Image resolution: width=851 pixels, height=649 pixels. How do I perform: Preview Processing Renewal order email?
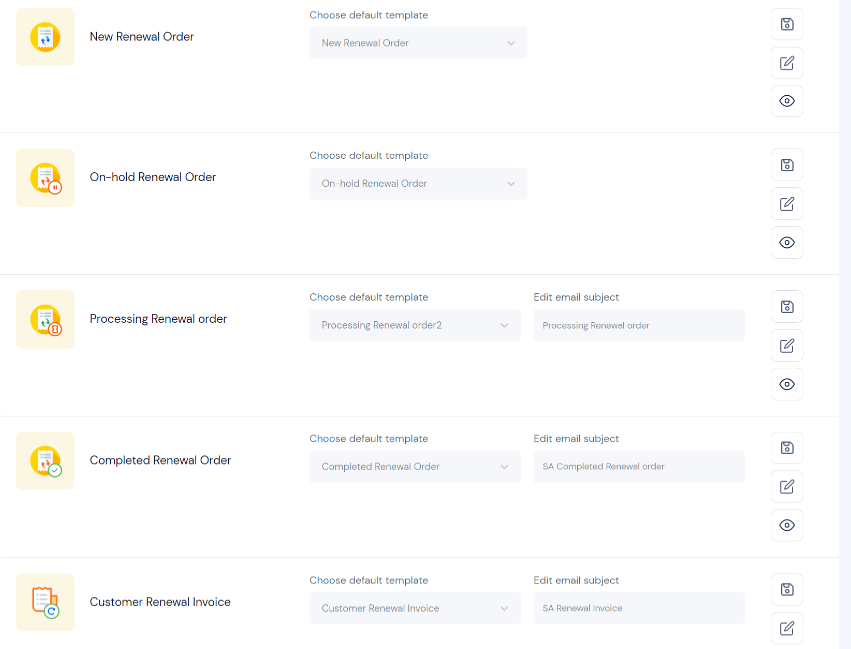coord(787,384)
